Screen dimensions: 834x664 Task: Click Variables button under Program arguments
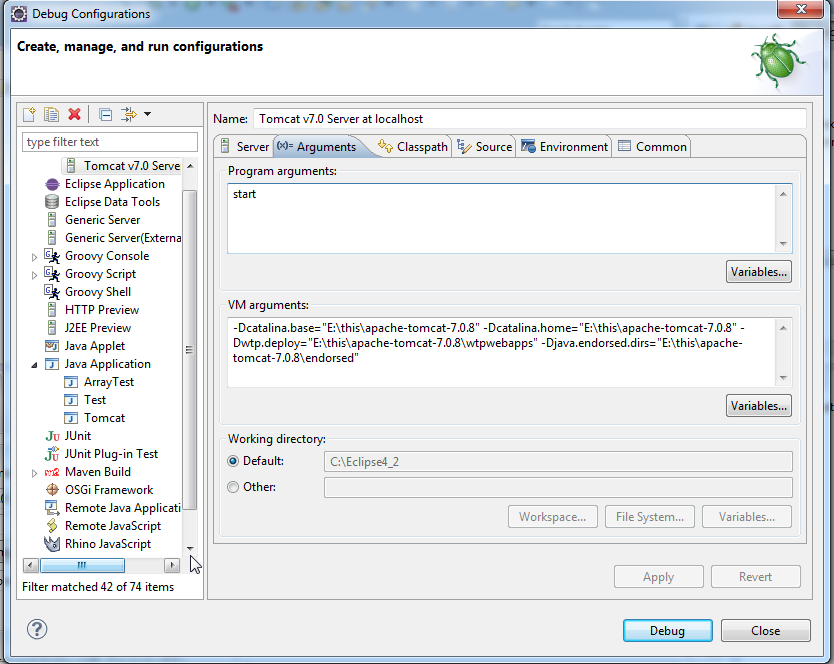[x=758, y=272]
